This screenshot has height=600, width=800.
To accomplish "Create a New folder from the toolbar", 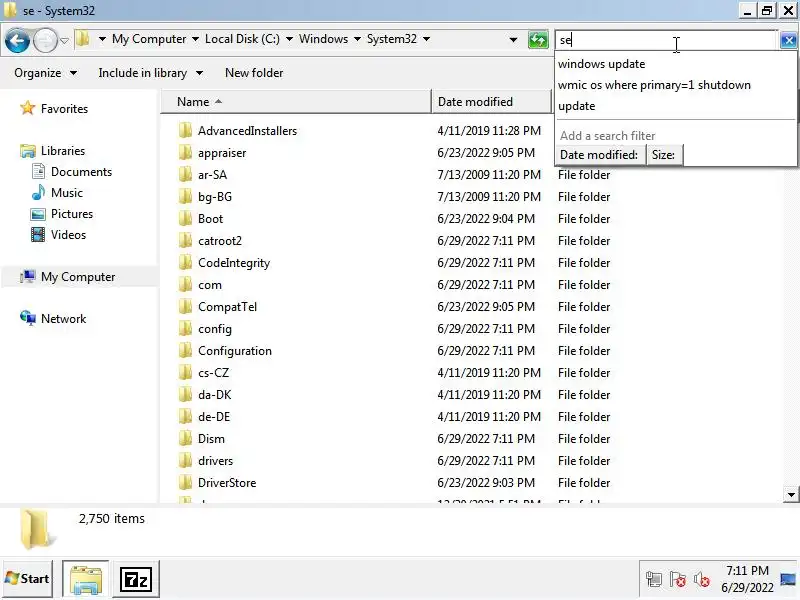I will point(254,73).
